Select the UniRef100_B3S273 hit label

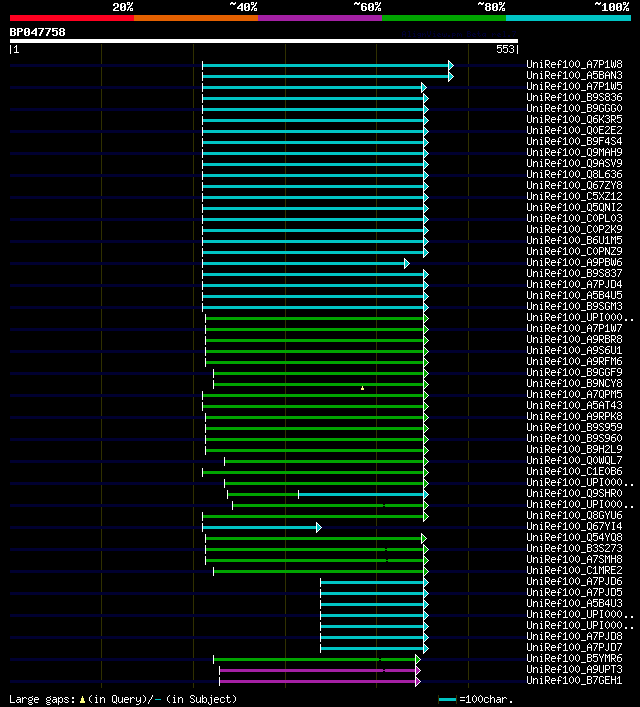(574, 548)
